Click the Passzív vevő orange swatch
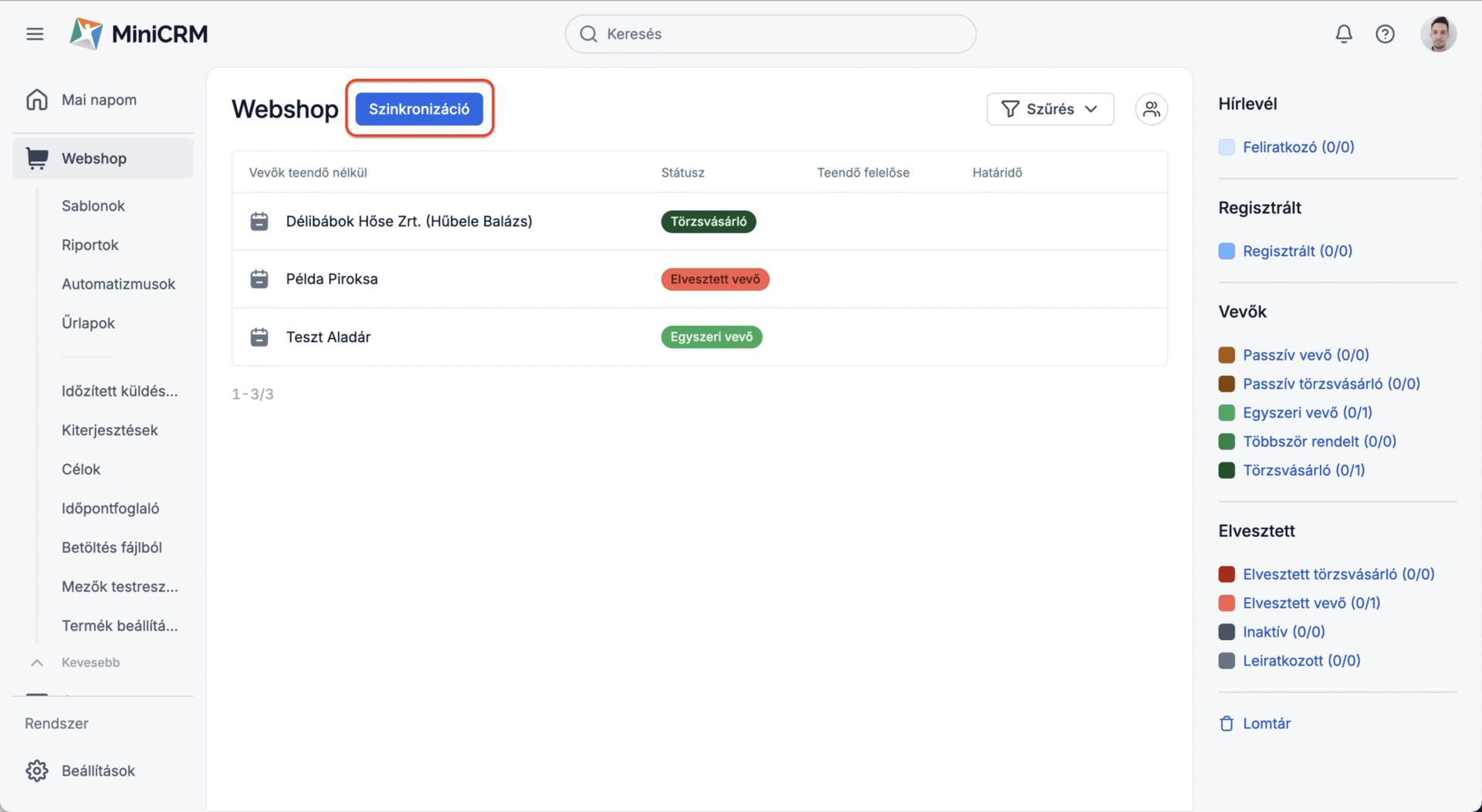 click(1227, 355)
